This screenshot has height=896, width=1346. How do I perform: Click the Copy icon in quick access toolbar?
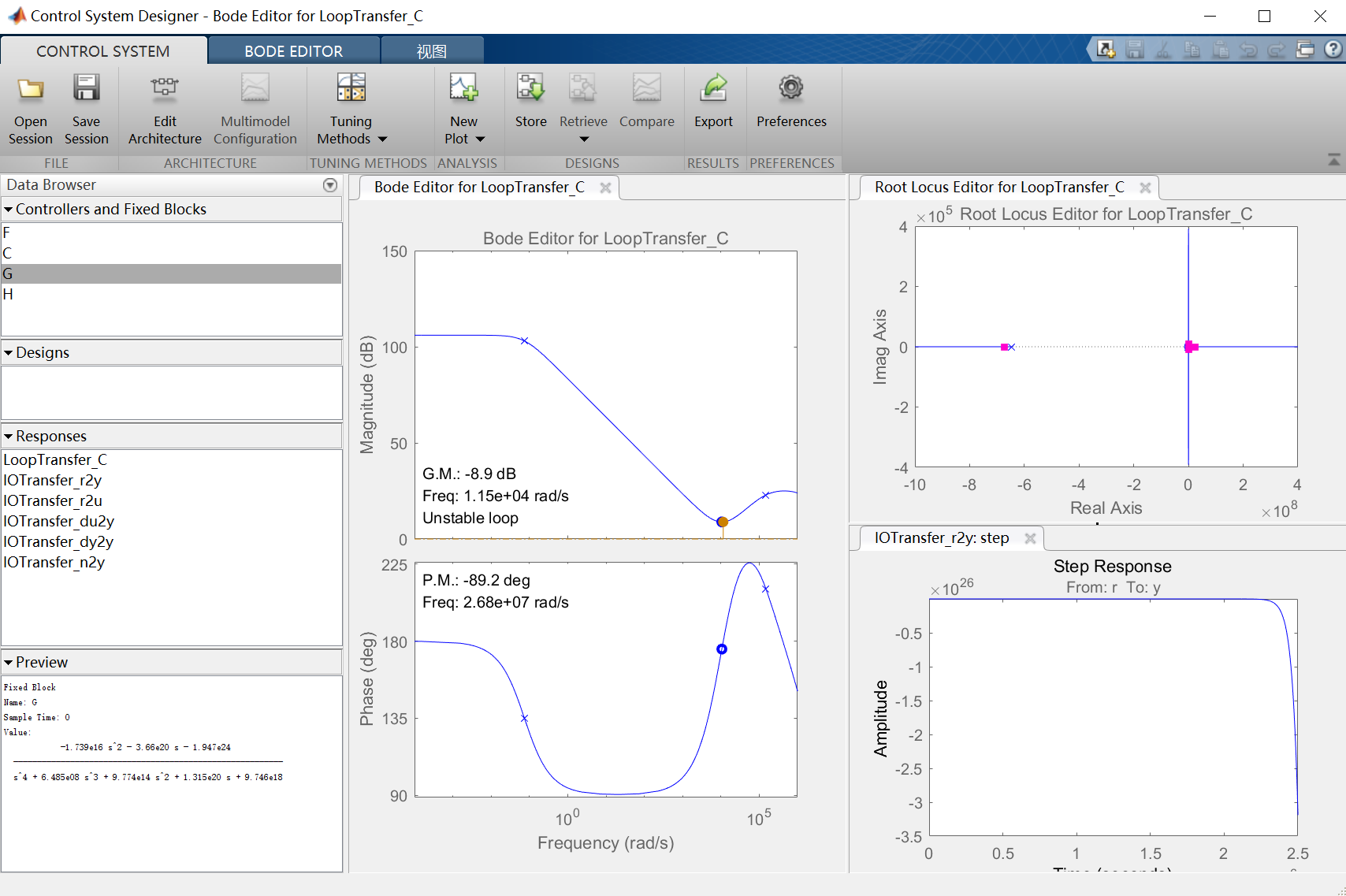[1192, 50]
